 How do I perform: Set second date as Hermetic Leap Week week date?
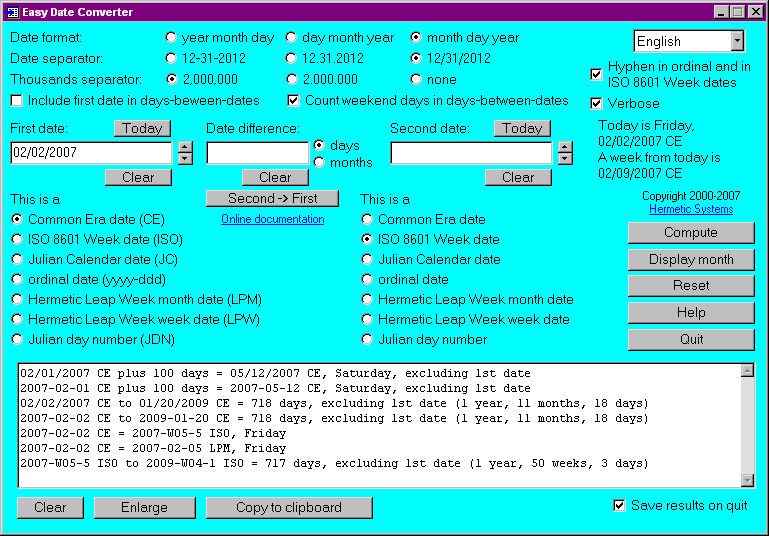[367, 319]
